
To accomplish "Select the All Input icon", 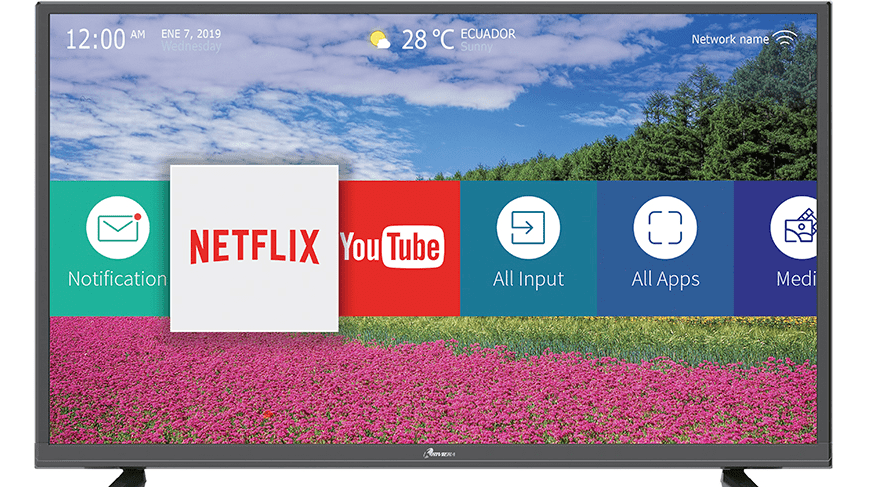I will (x=528, y=228).
